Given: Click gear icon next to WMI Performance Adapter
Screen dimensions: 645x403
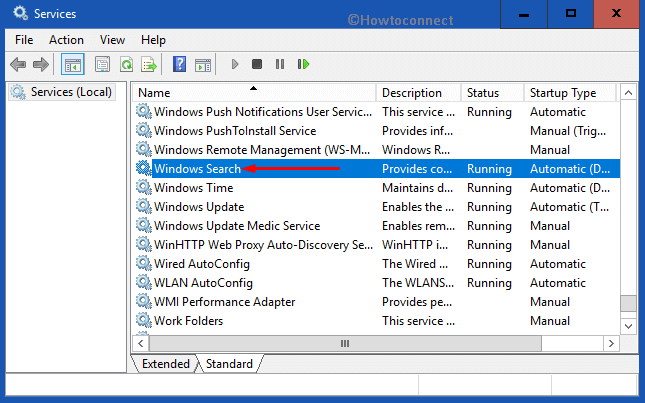Looking at the screenshot, I should coord(144,301).
